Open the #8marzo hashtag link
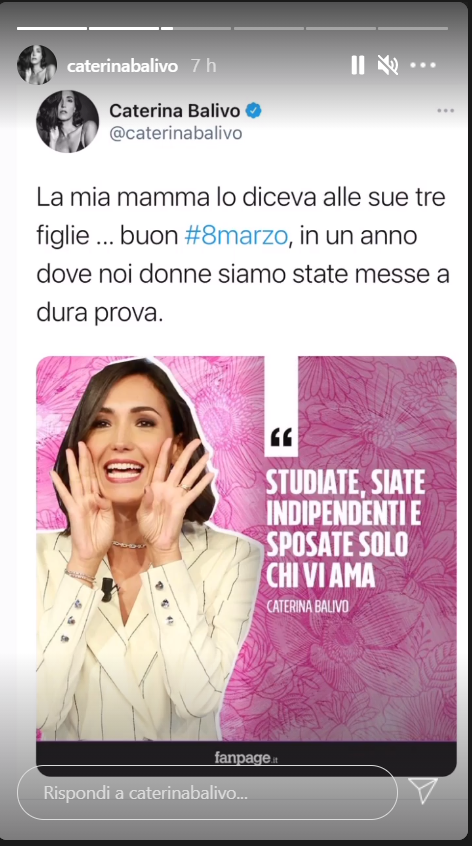The image size is (472, 846). (x=236, y=236)
